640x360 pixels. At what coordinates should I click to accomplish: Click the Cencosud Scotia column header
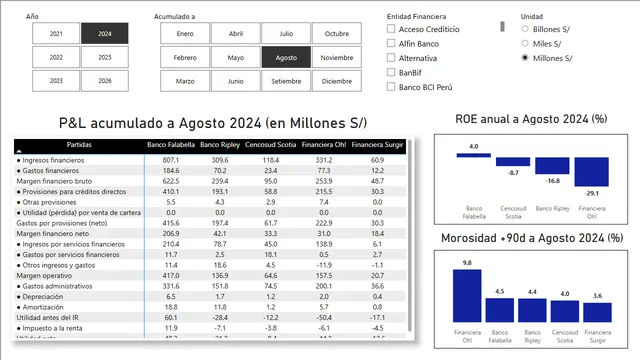click(271, 144)
